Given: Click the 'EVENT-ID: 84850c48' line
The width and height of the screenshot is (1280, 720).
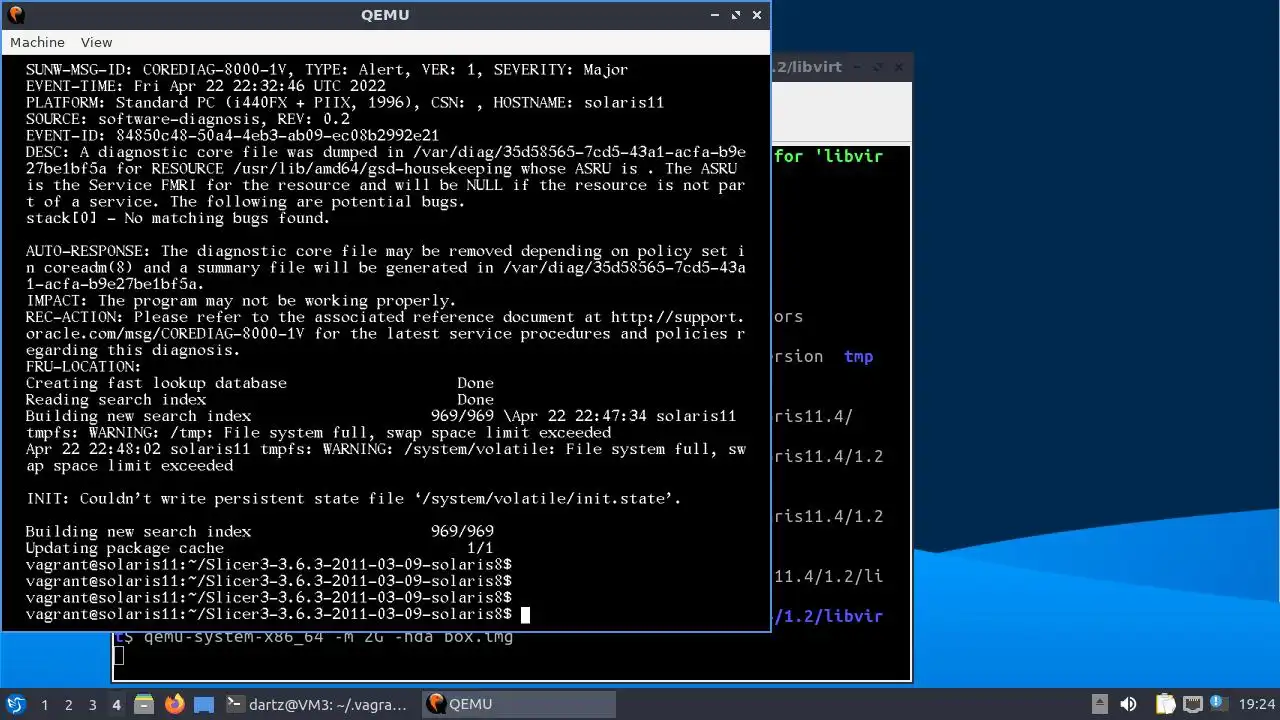Looking at the screenshot, I should tap(232, 136).
